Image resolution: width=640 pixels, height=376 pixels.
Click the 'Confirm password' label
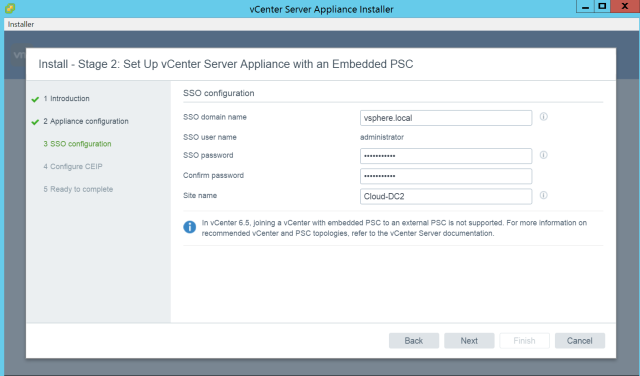click(x=213, y=175)
